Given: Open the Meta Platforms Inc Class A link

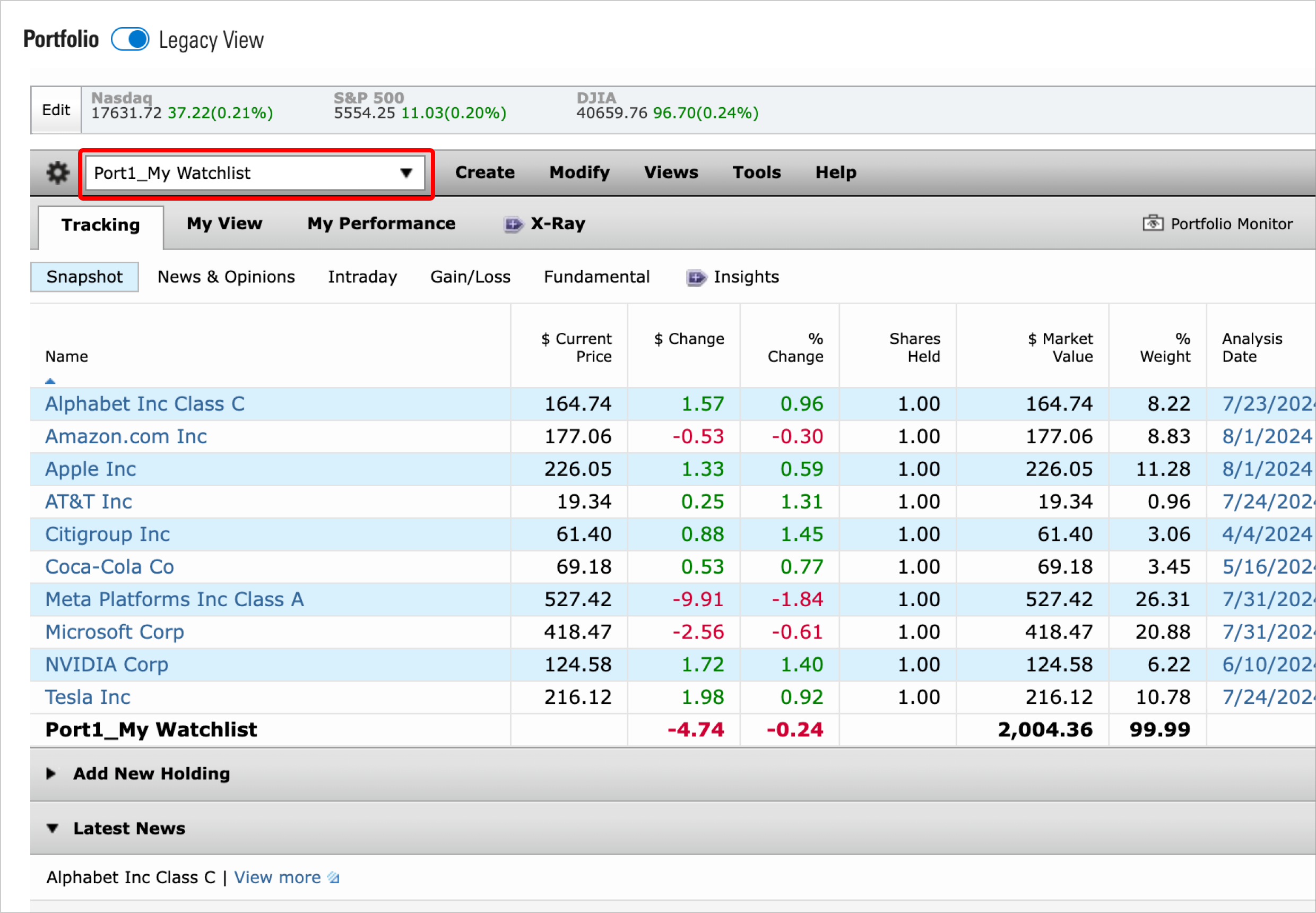Looking at the screenshot, I should [175, 599].
